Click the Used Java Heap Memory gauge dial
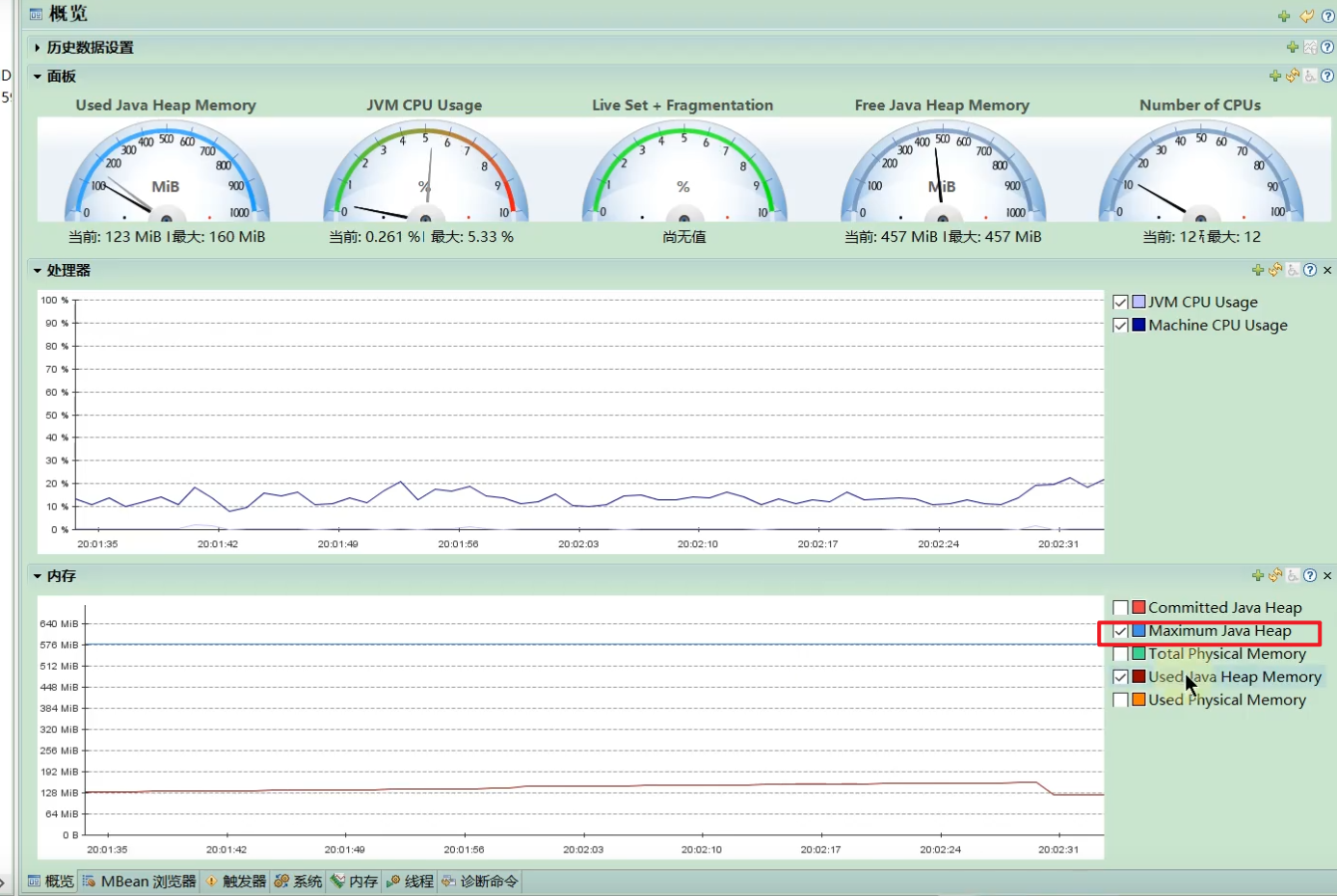 click(166, 171)
